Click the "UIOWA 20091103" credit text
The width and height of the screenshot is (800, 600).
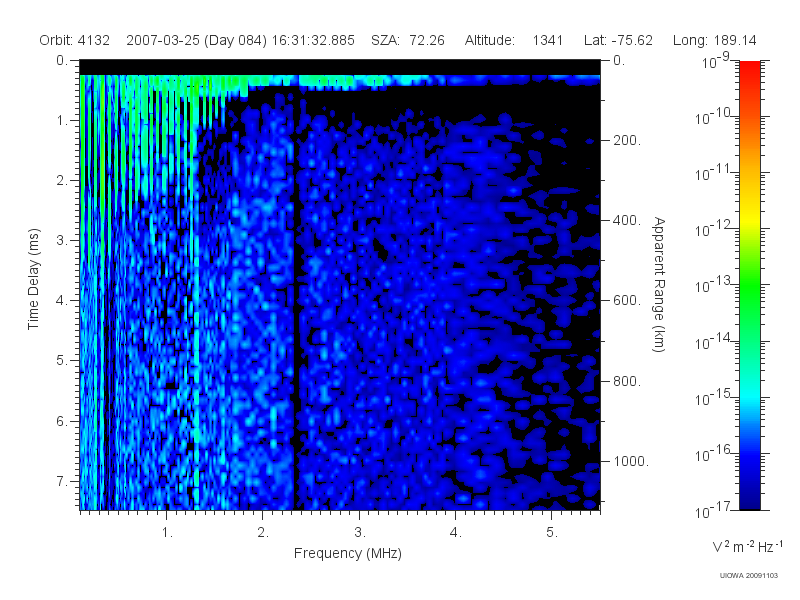click(748, 576)
